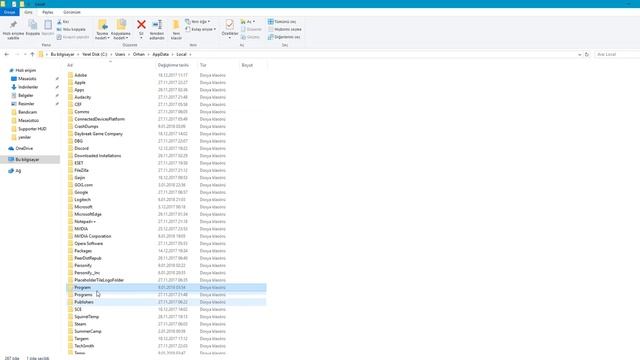640x360 pixels.
Task: Open Masaüstü in Quick access
Action: pos(27,79)
